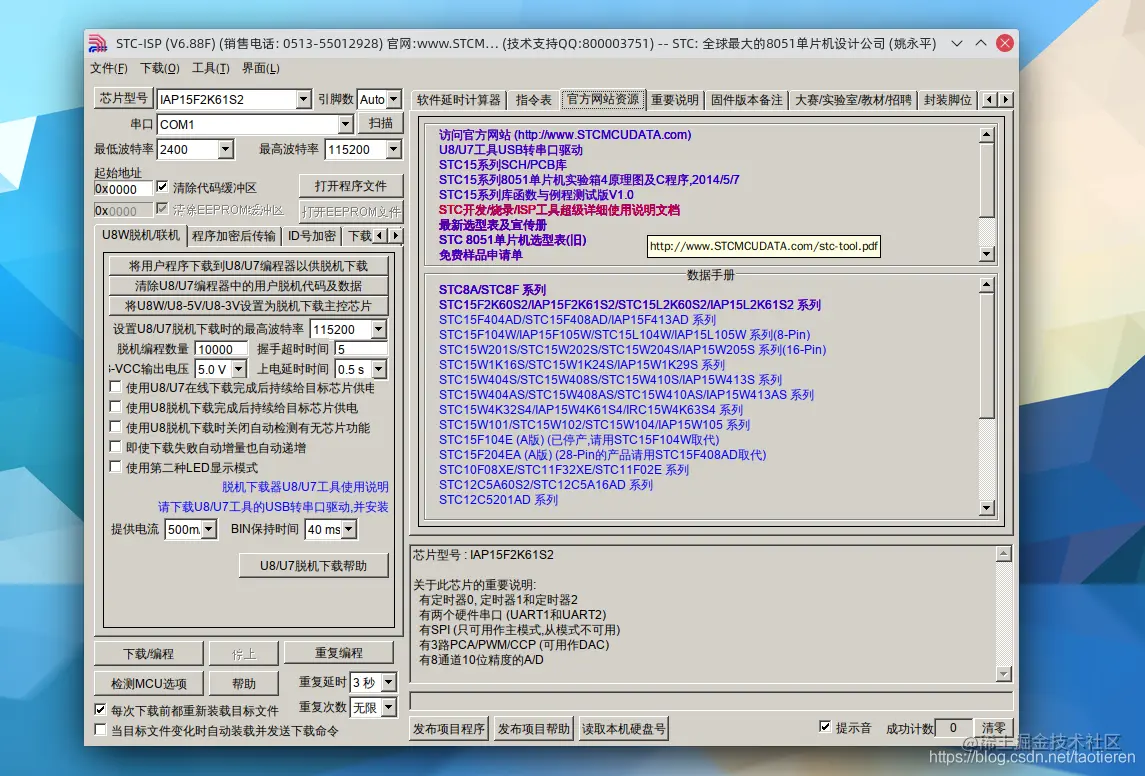Open the 界面(L) menu
Viewport: 1145px width, 776px height.
pos(261,68)
